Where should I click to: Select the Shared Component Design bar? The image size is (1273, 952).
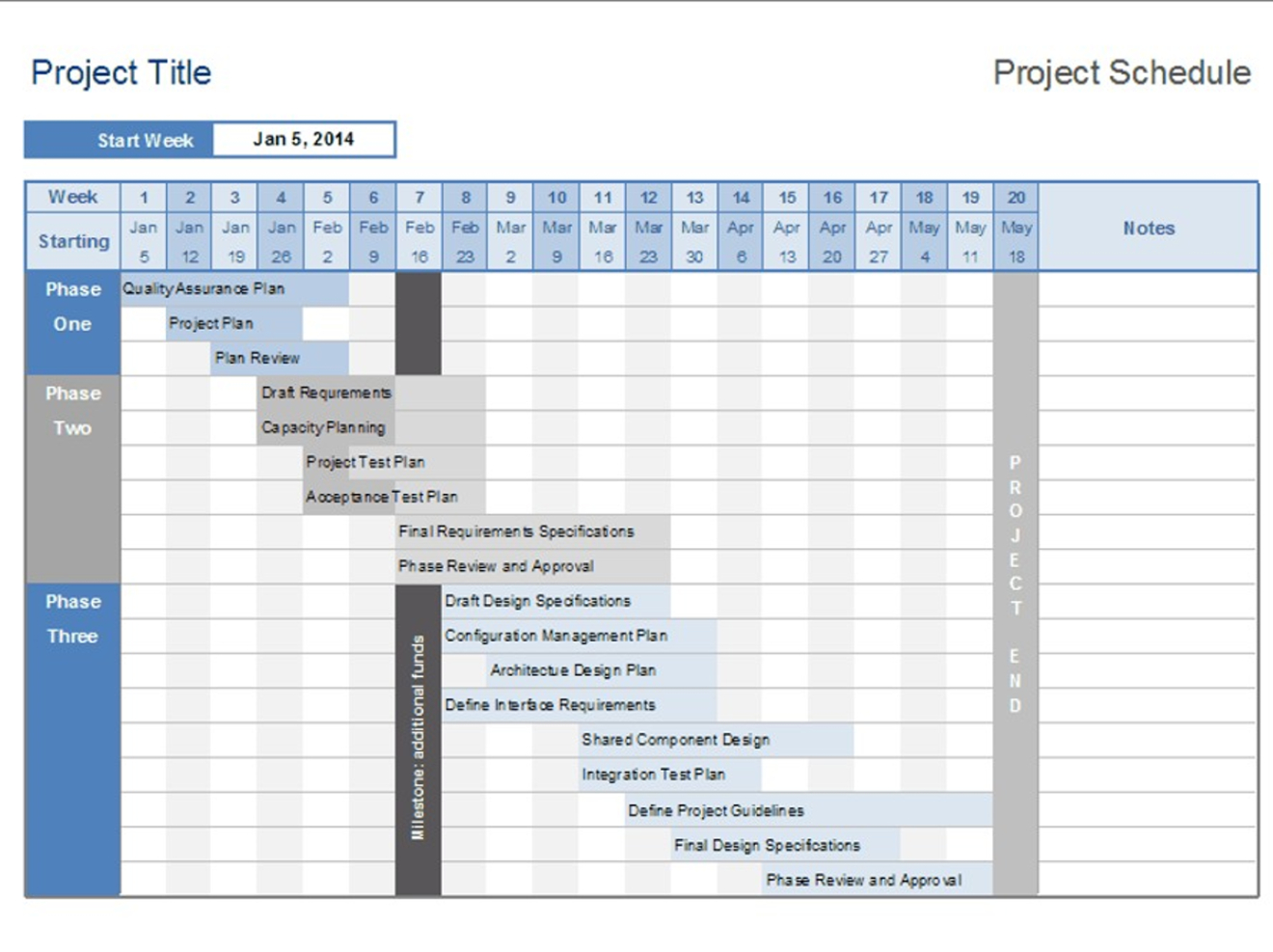pos(716,741)
